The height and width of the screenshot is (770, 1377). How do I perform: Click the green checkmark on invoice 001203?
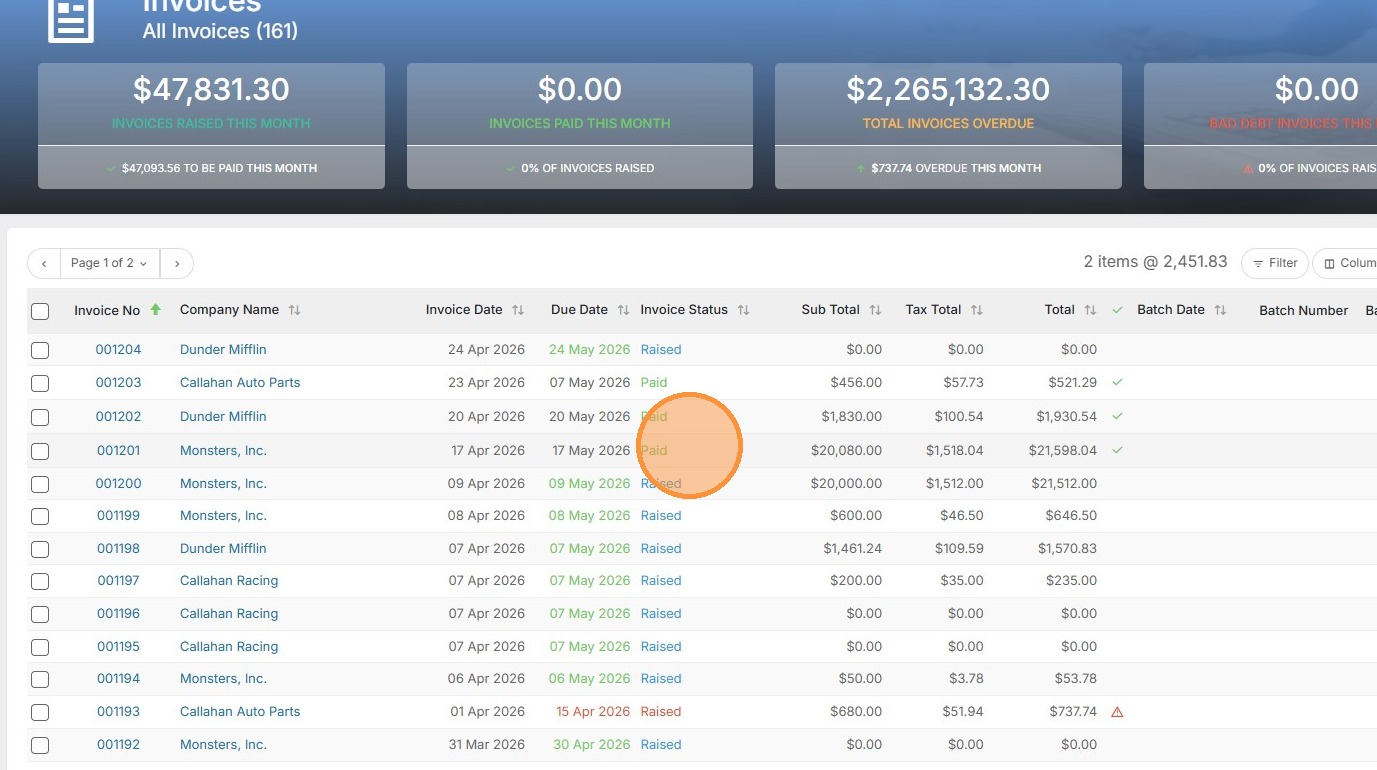[1117, 382]
